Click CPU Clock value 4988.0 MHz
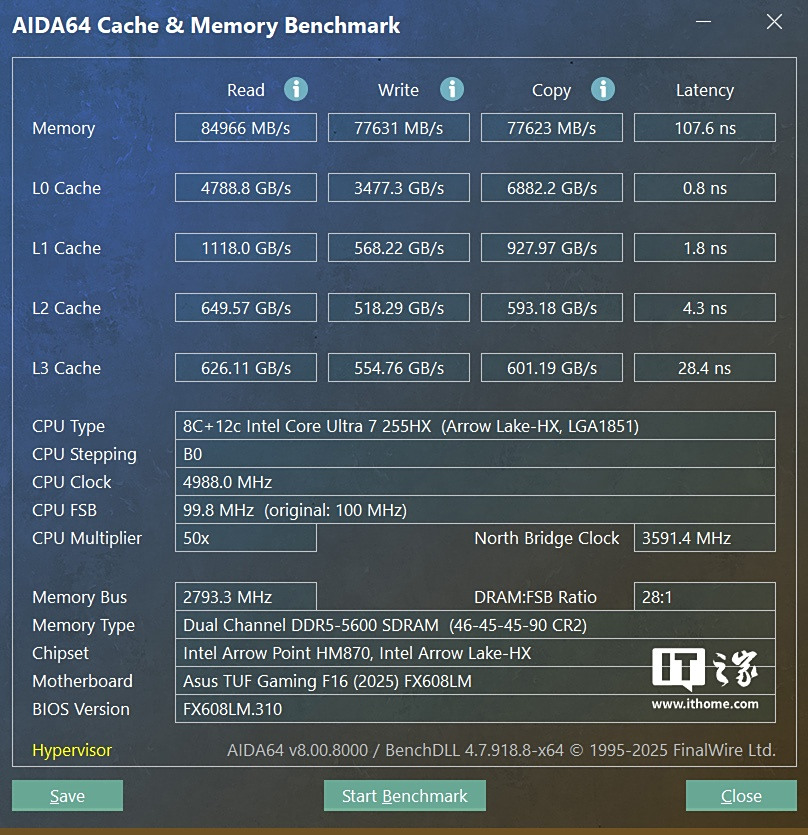The height and width of the screenshot is (835, 808). click(x=475, y=481)
